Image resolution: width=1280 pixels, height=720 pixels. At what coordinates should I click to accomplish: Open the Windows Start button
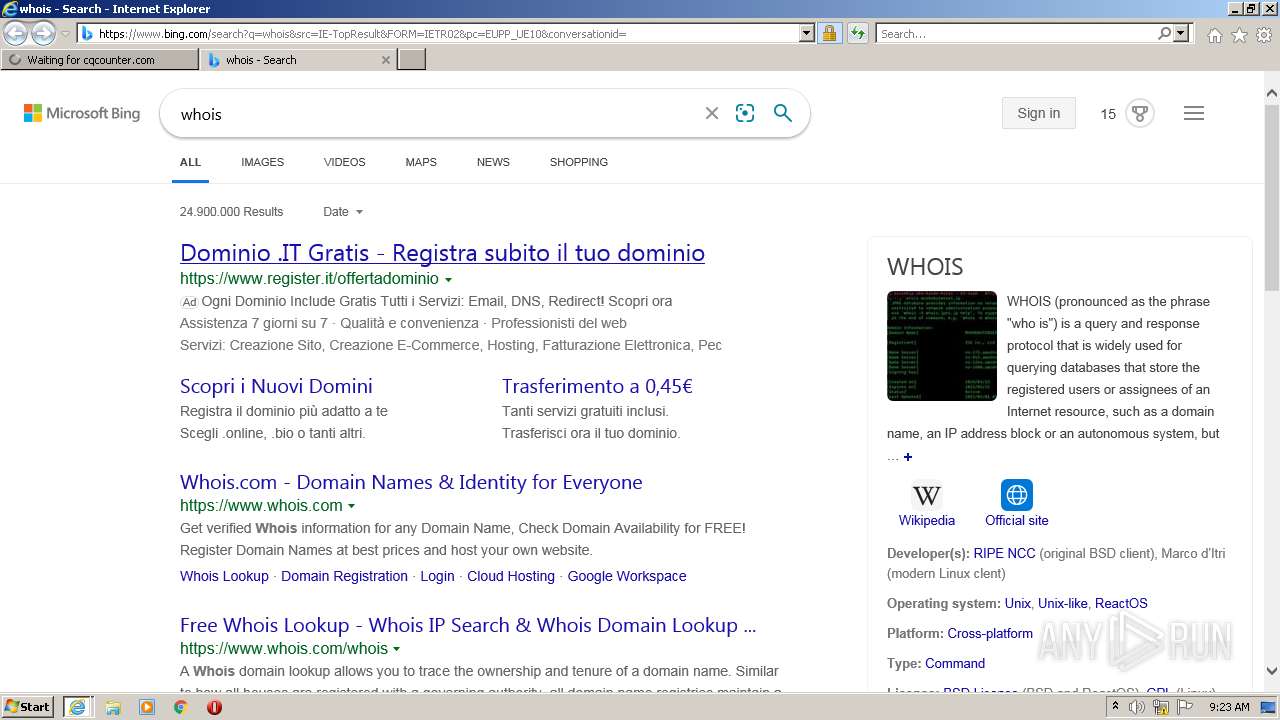27,707
